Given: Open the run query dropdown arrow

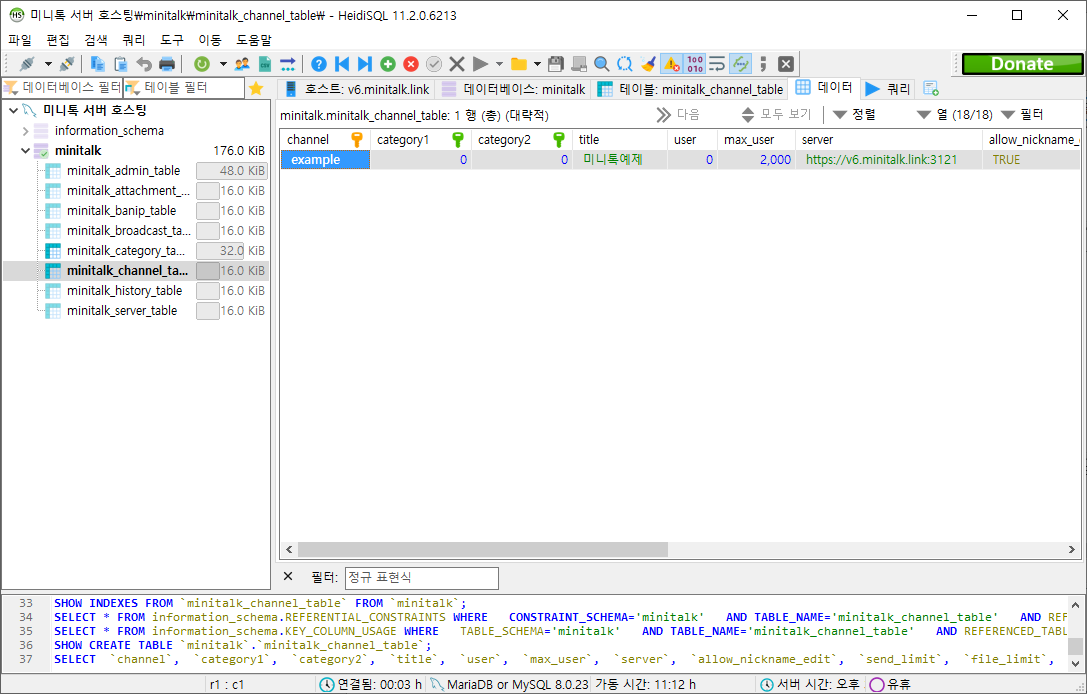Looking at the screenshot, I should (x=499, y=64).
